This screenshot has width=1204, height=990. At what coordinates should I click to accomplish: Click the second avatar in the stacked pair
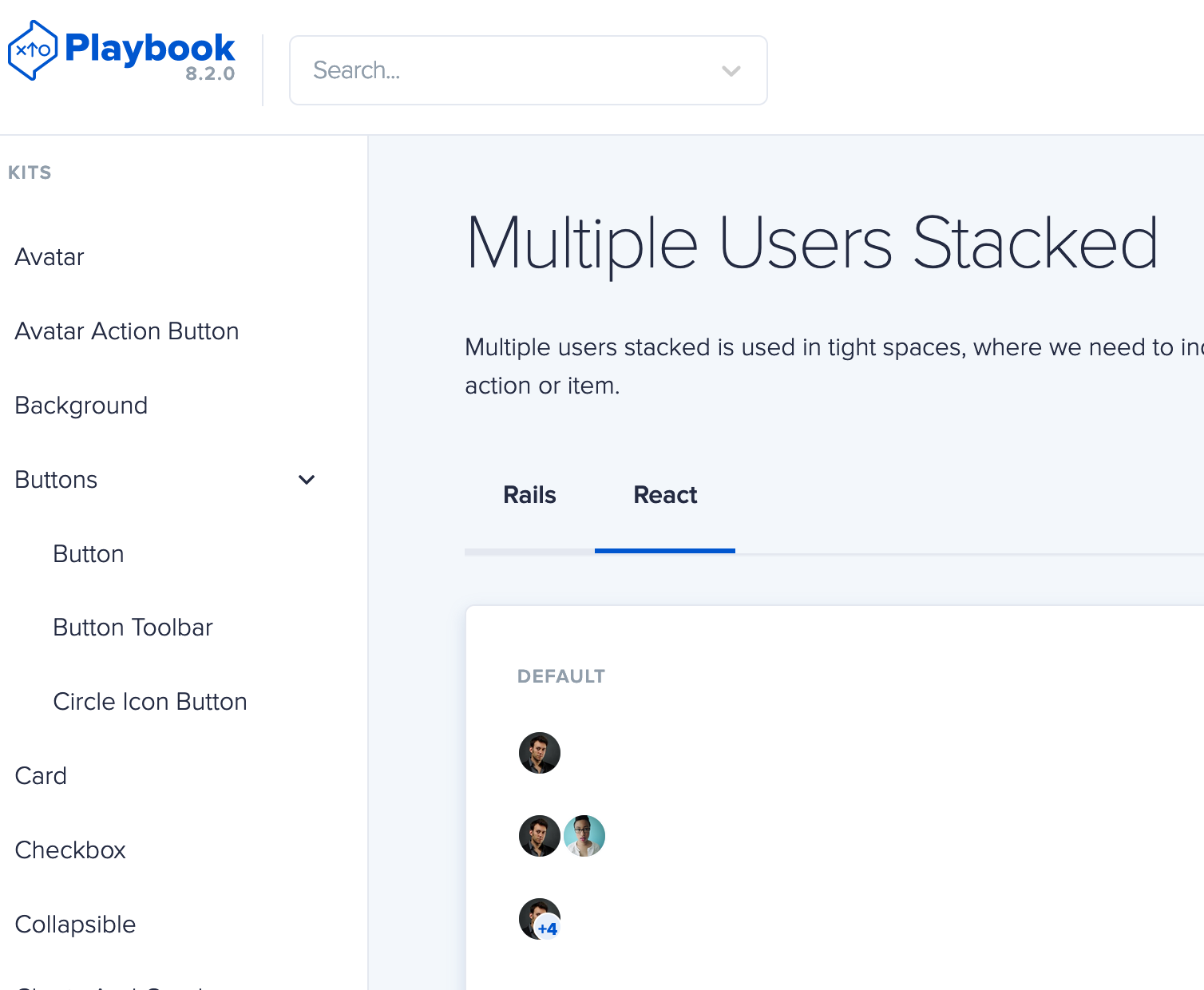(584, 835)
